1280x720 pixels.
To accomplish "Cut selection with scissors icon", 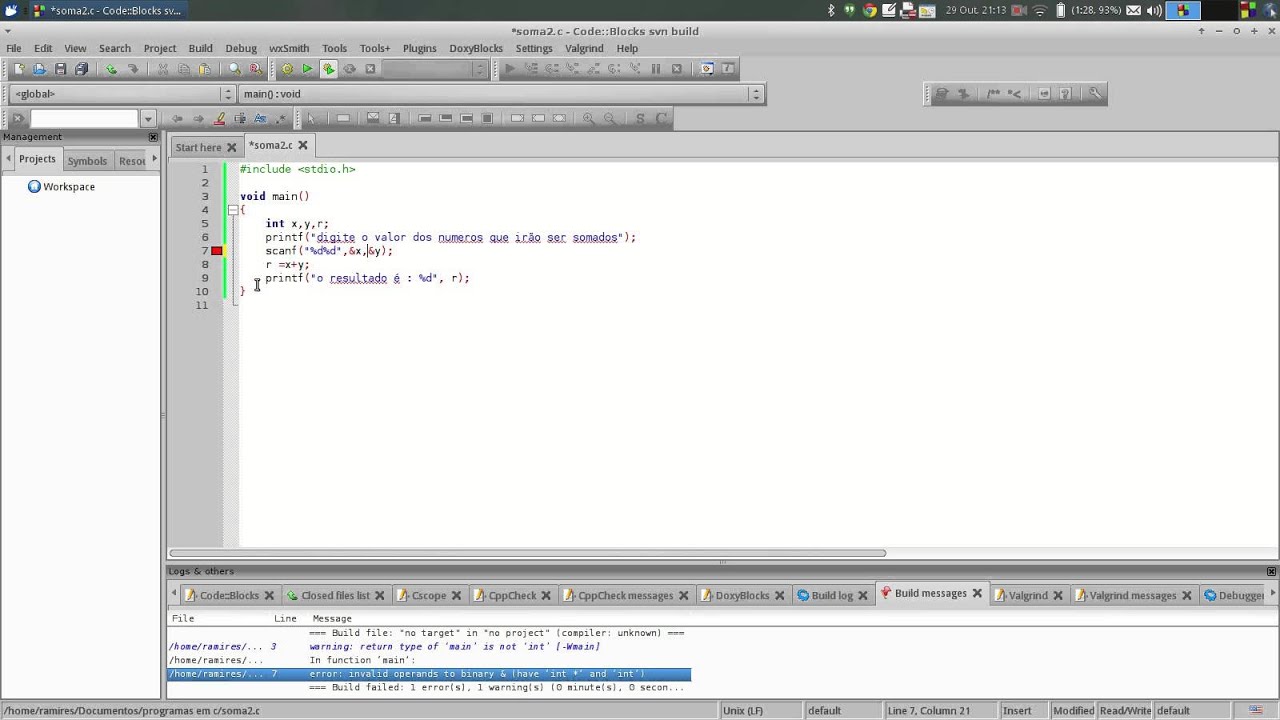I will (x=163, y=69).
